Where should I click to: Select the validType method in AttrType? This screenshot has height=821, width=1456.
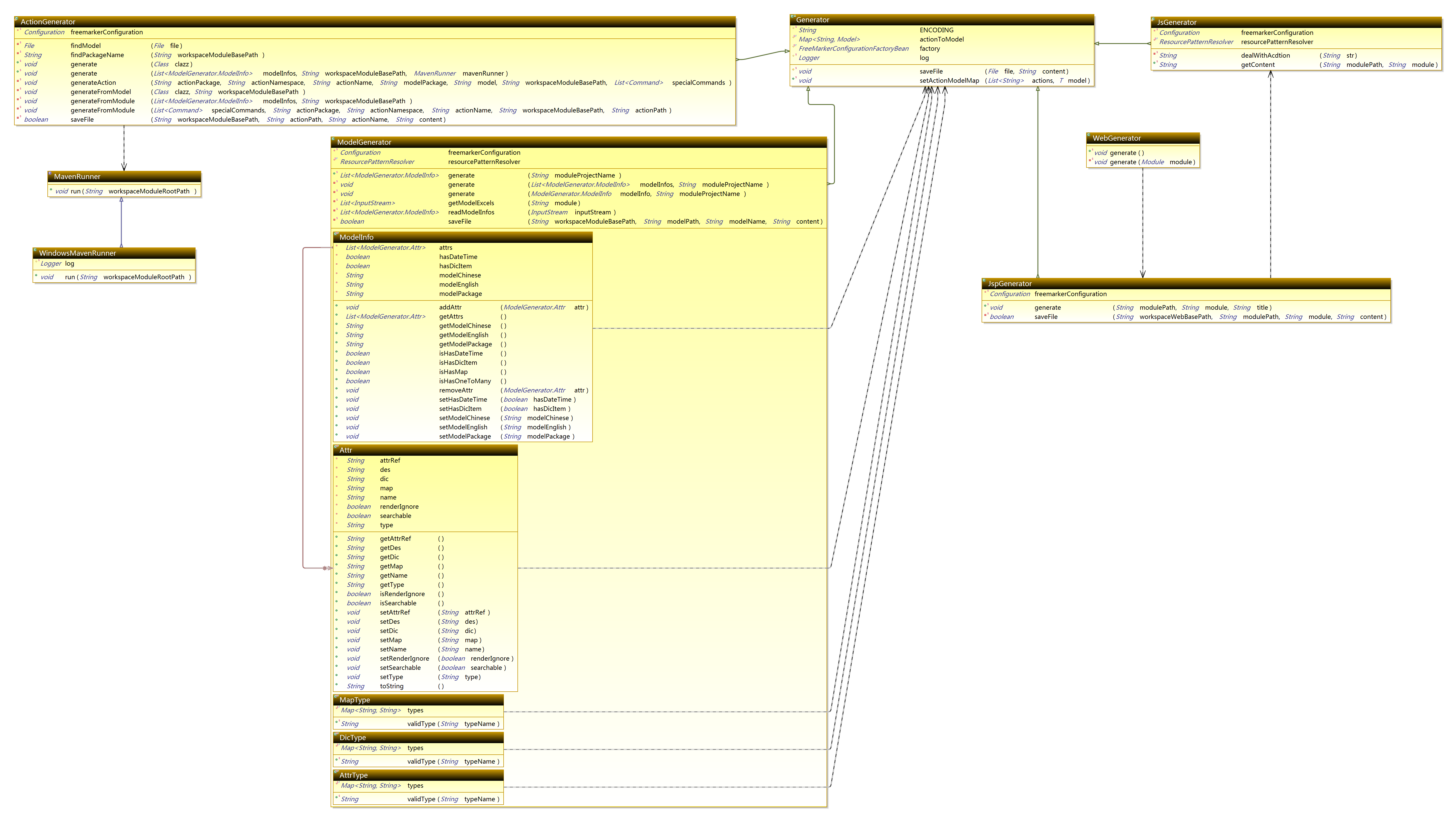[x=418, y=799]
